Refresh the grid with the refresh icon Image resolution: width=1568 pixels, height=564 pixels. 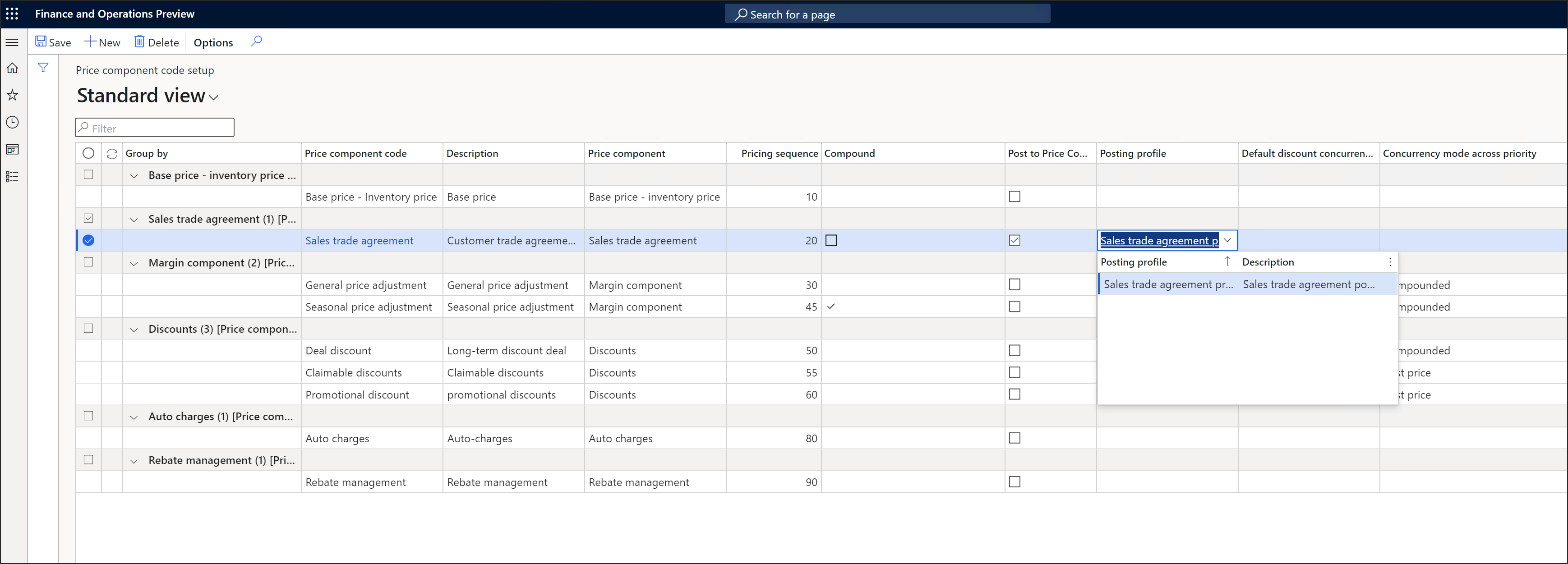coord(112,153)
